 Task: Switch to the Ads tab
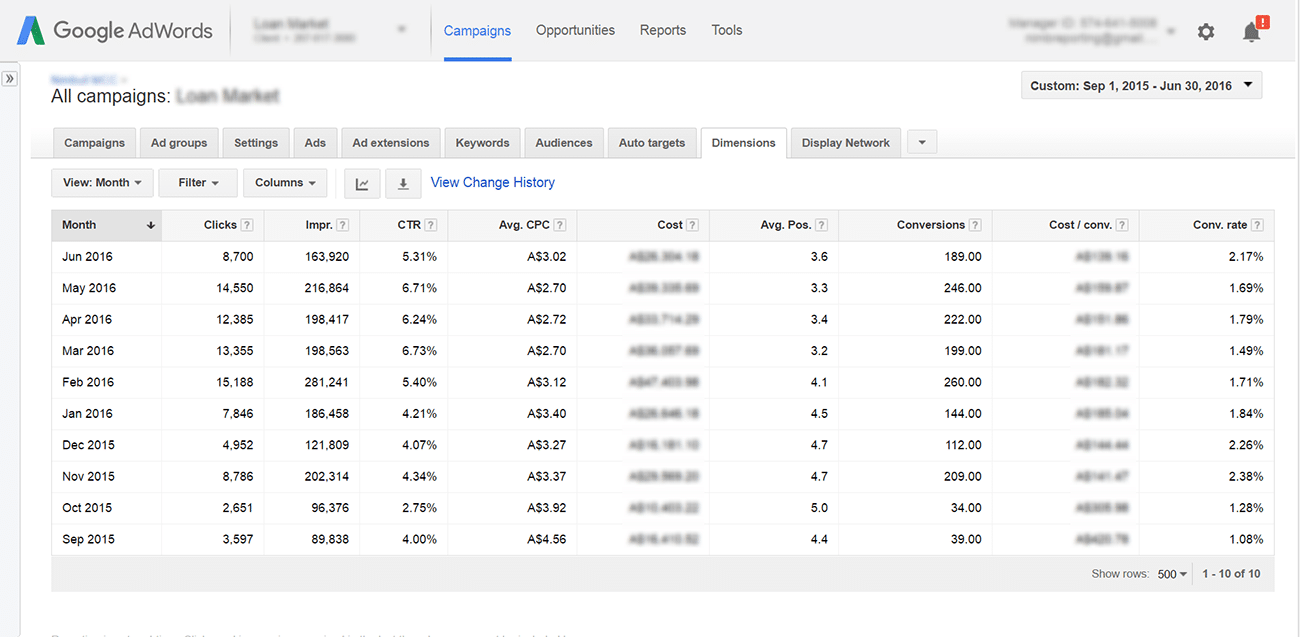coord(315,143)
